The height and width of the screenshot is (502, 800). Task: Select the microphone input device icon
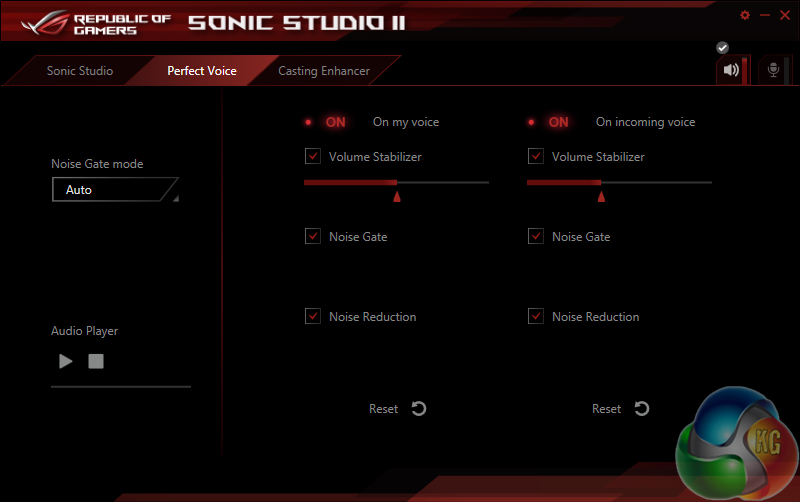coord(773,70)
